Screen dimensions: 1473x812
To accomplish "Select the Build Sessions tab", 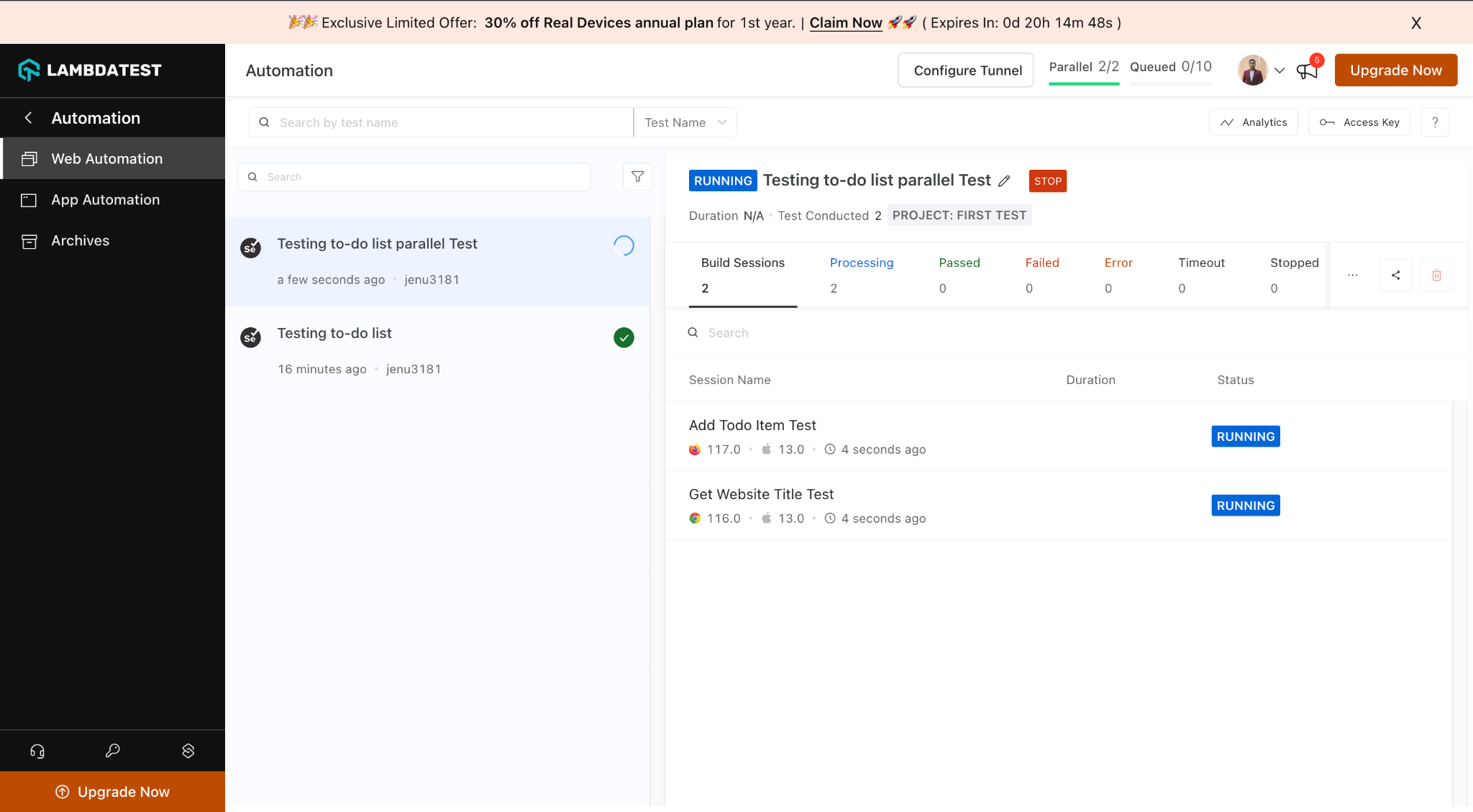I will (743, 275).
